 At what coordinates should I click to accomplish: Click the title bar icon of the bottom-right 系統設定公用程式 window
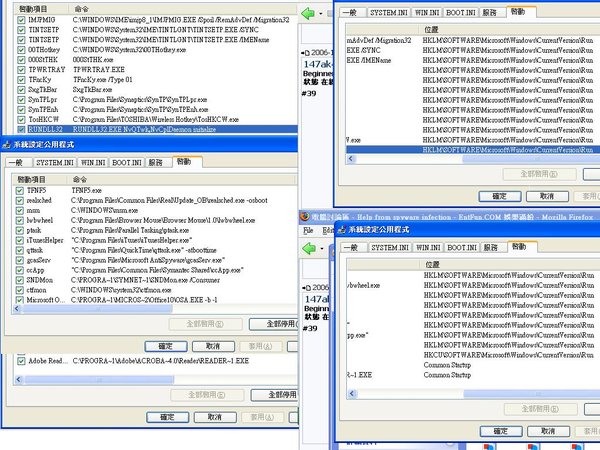coord(342,230)
